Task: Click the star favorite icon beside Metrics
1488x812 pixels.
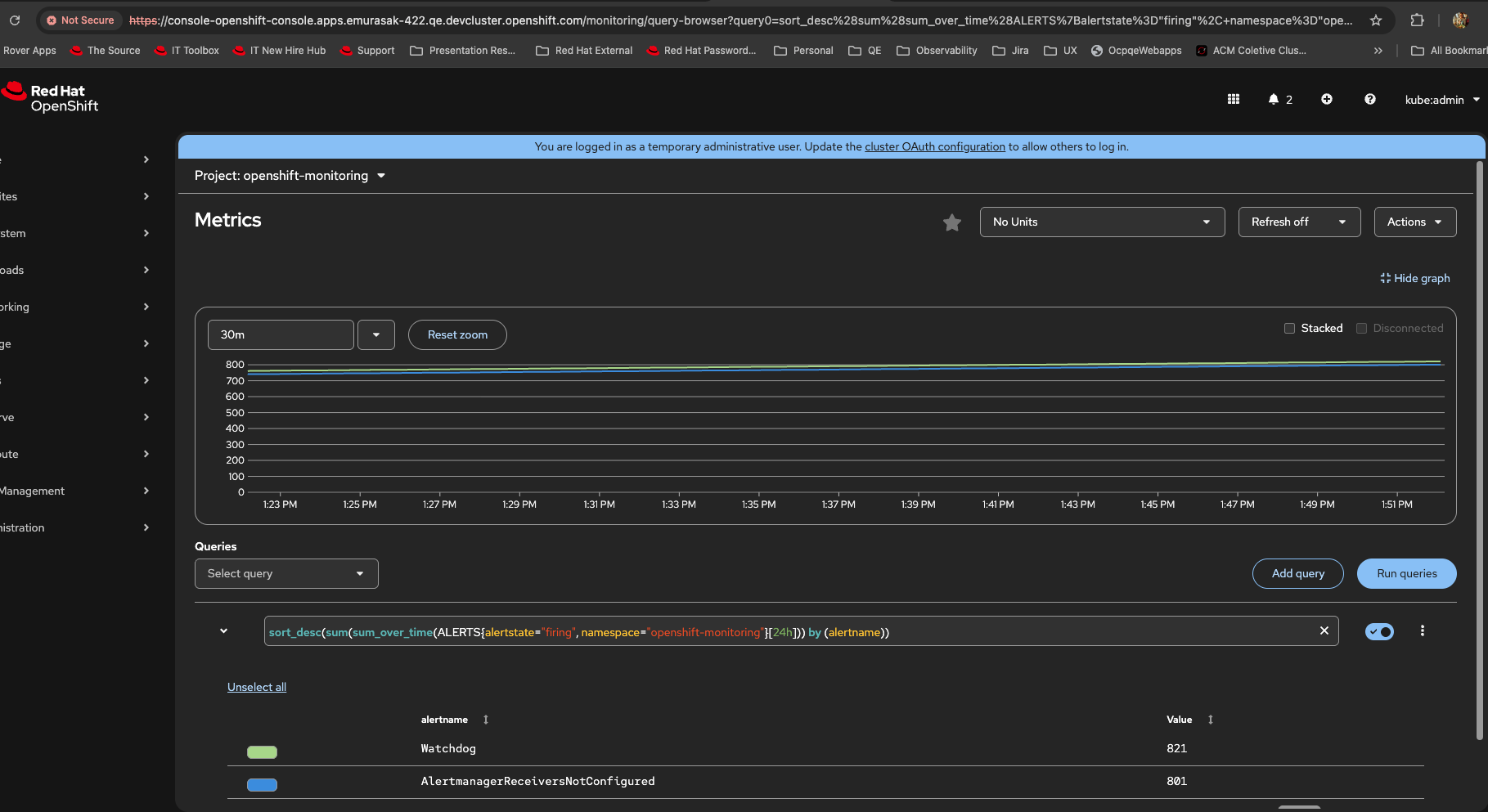Action: pos(951,222)
